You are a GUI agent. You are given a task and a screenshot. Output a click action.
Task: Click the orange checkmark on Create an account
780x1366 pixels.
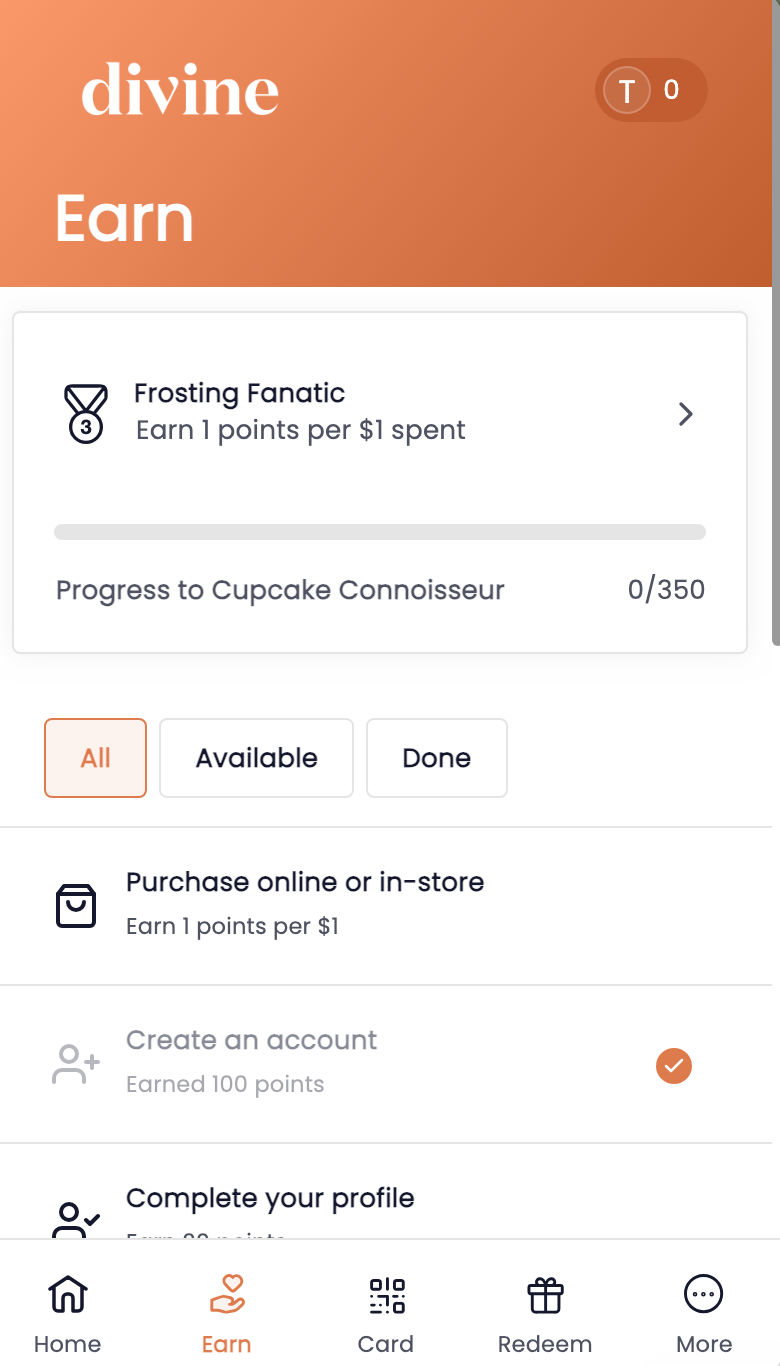click(674, 1065)
